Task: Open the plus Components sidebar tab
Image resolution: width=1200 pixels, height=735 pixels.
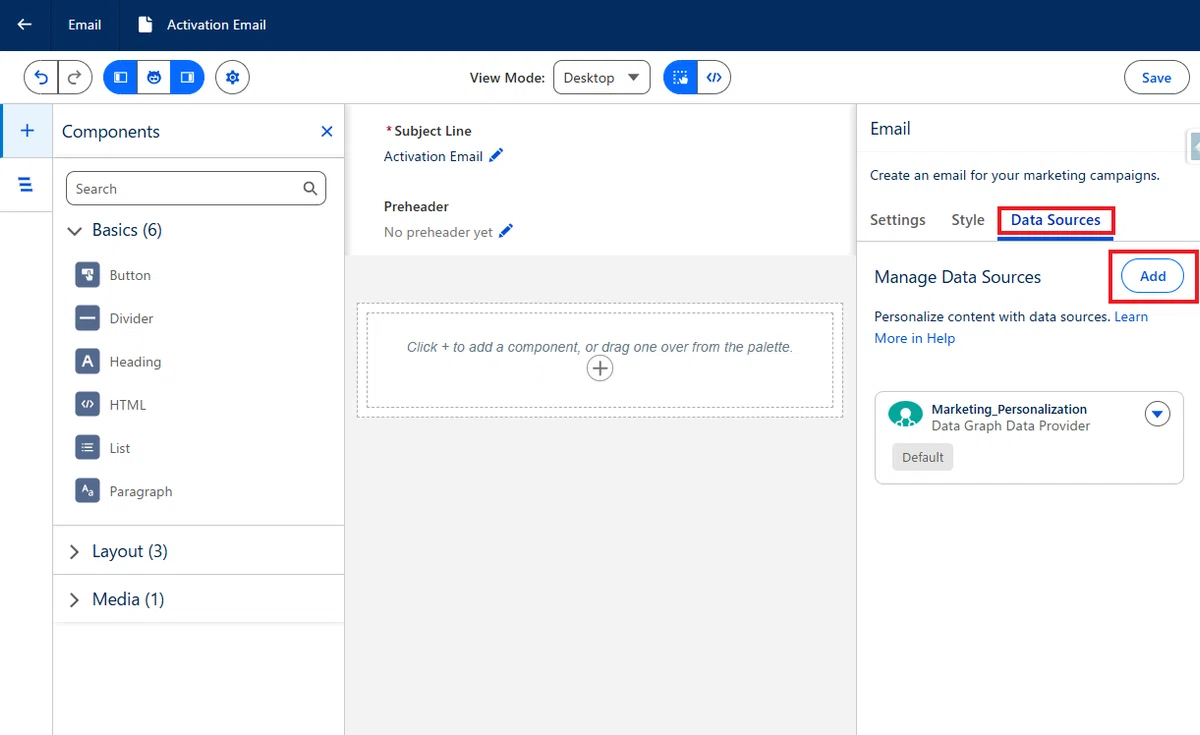Action: click(x=27, y=130)
